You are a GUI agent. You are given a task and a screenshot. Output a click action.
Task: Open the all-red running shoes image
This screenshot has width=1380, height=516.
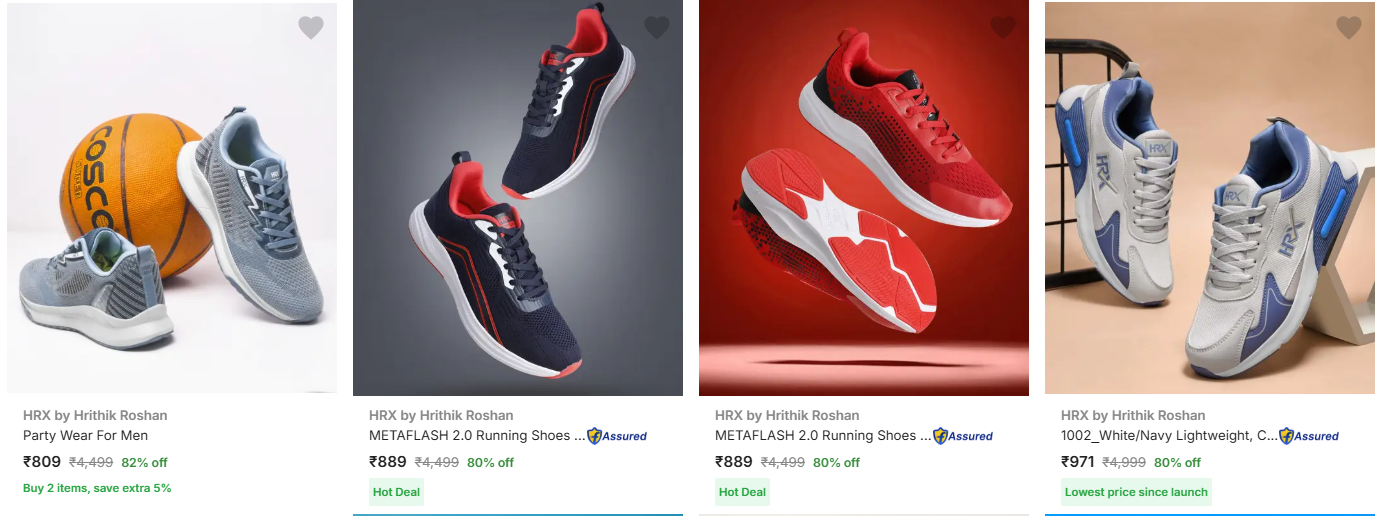[x=864, y=198]
